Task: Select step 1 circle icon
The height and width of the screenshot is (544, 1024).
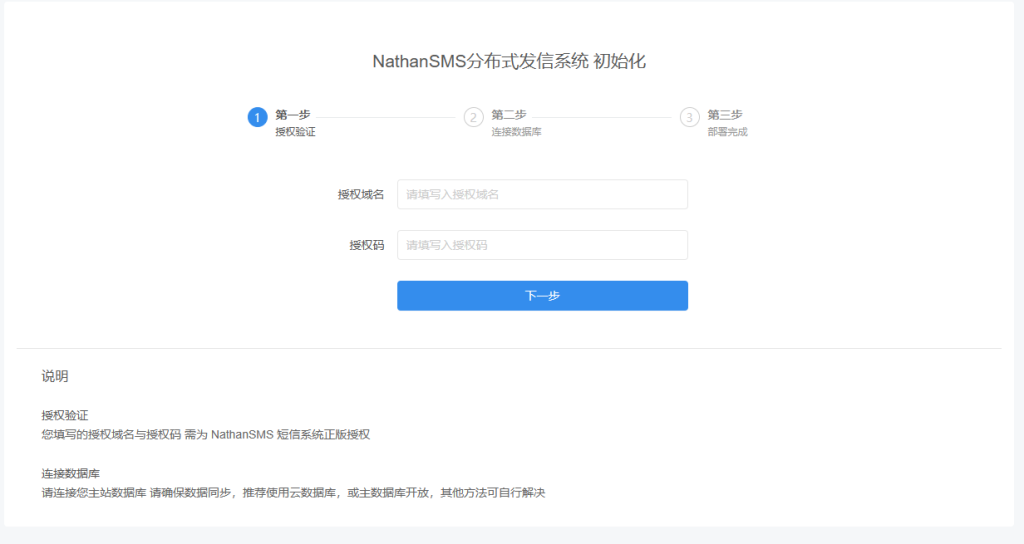Action: point(257,118)
